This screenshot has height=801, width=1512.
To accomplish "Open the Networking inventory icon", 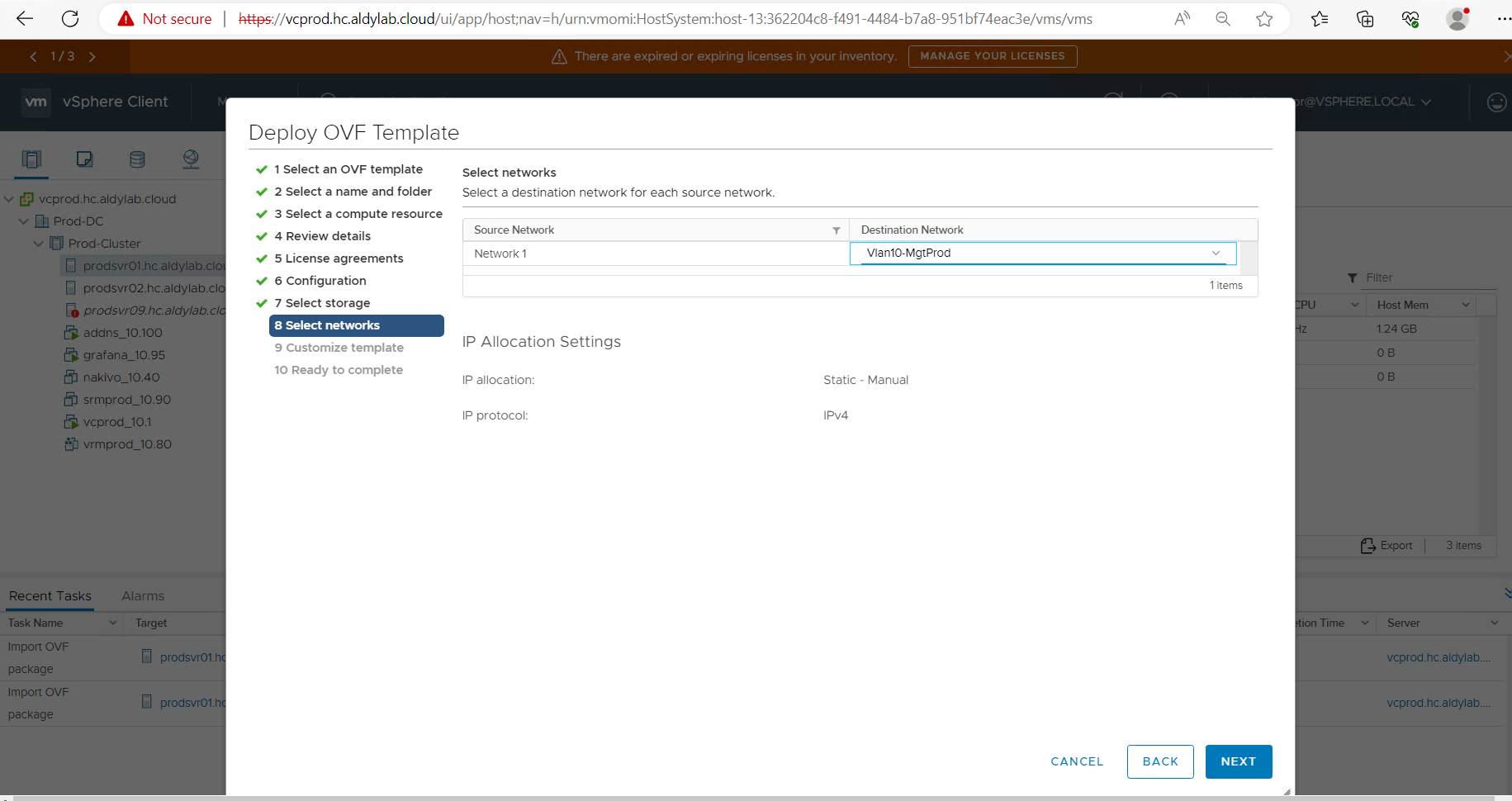I will [191, 159].
